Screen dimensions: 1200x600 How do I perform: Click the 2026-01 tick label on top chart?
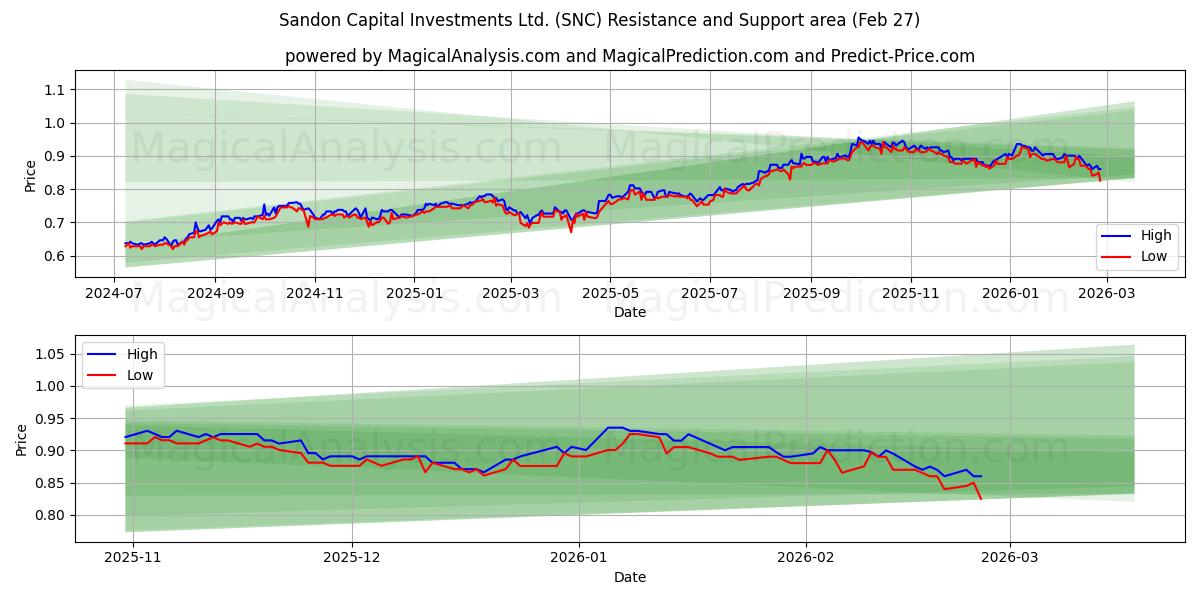click(x=1010, y=294)
